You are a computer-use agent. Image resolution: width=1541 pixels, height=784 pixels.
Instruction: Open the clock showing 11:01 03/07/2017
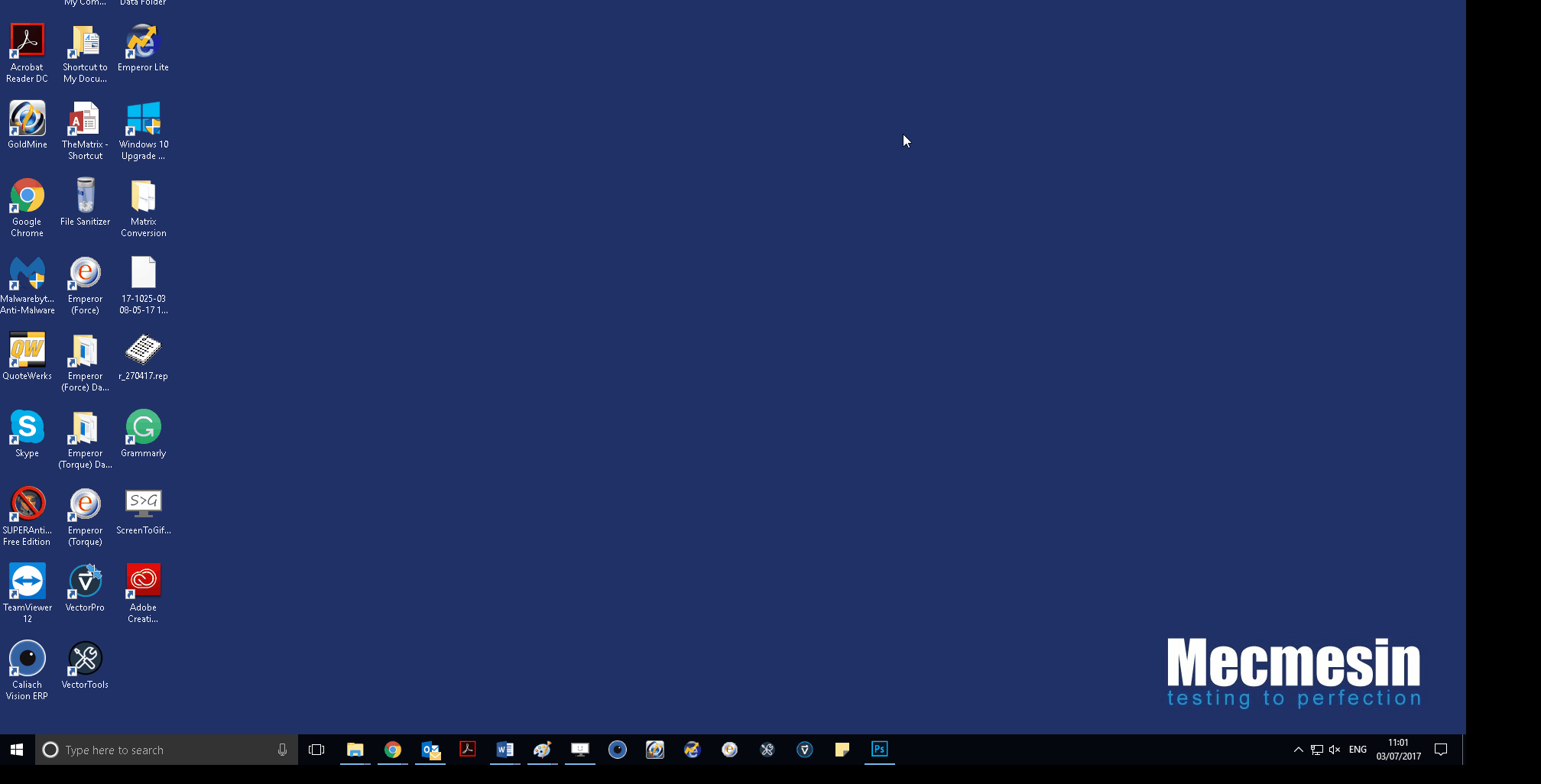[1398, 750]
